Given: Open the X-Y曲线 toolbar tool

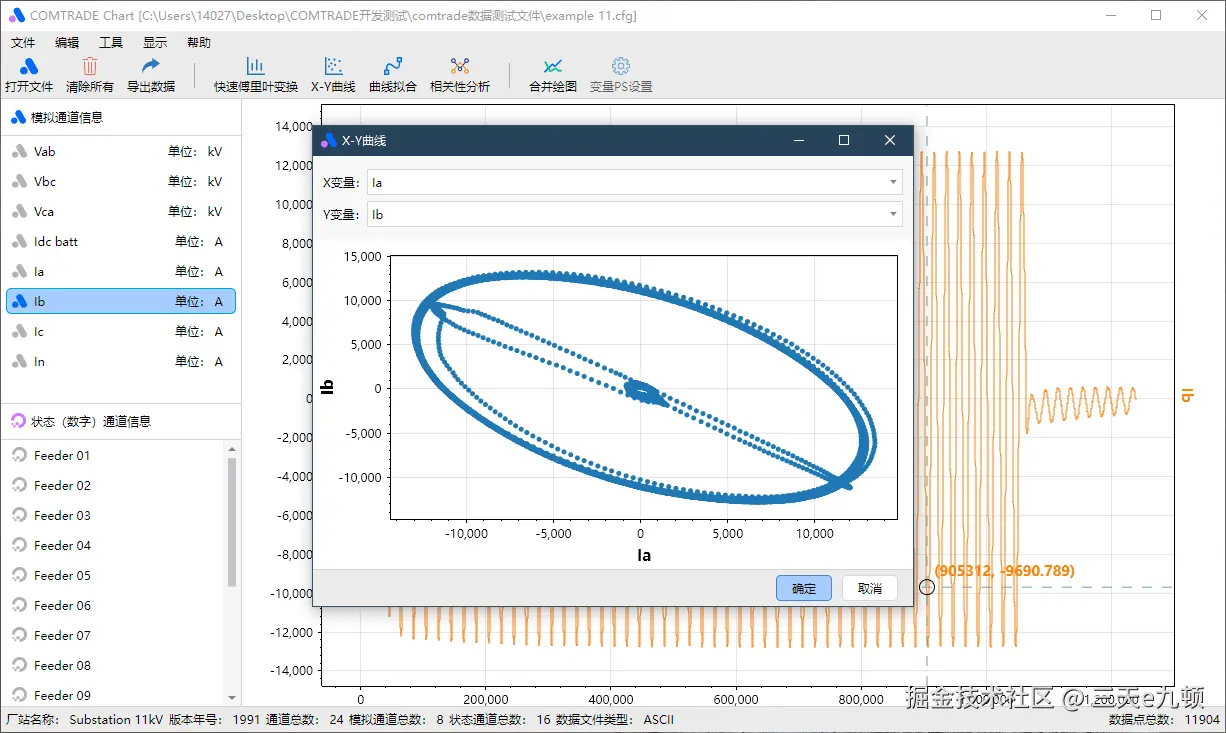Looking at the screenshot, I should pos(333,75).
